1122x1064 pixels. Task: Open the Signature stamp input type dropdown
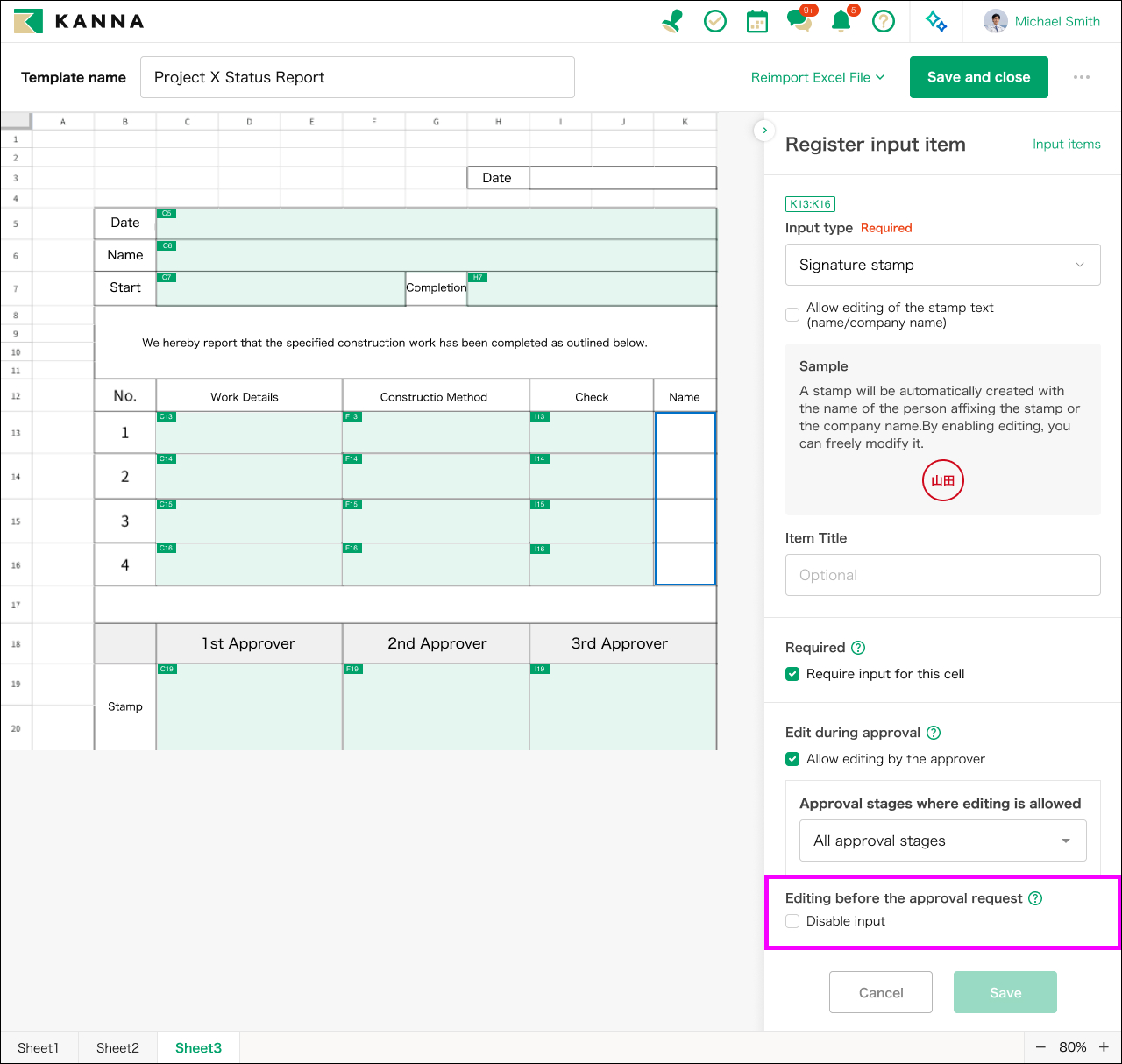pos(942,265)
